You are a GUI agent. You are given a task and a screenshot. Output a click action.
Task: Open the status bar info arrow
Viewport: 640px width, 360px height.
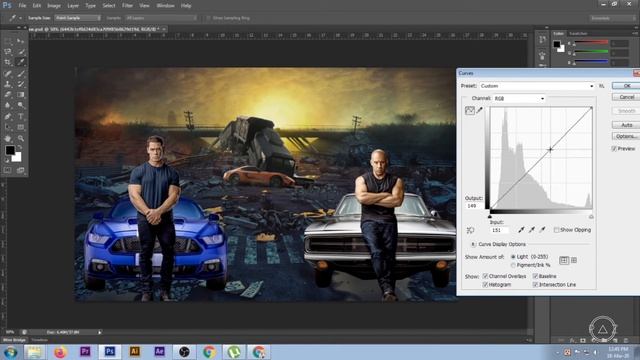tap(100, 332)
